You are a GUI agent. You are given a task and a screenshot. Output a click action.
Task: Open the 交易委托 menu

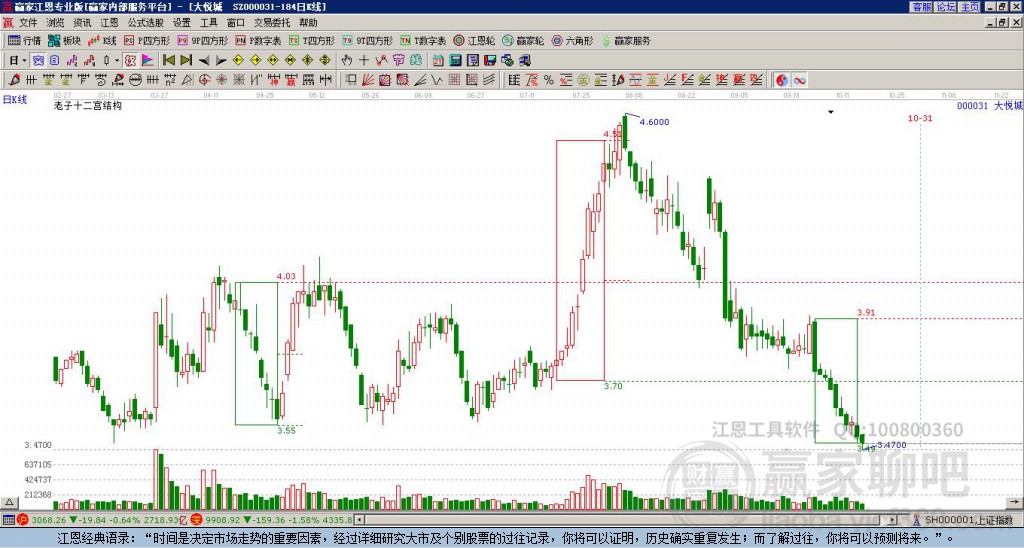tap(272, 23)
